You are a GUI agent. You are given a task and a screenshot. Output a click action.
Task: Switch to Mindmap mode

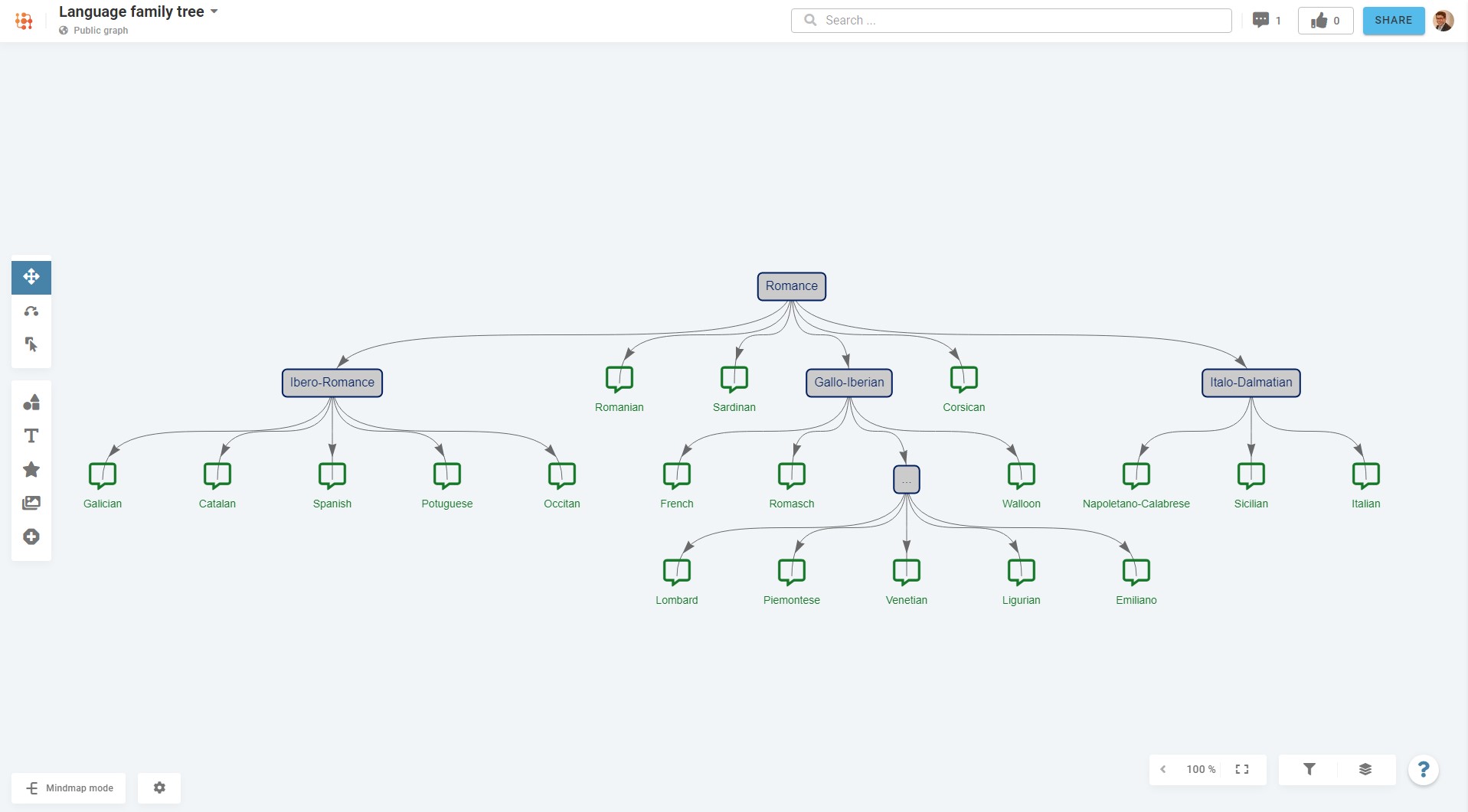pos(68,788)
